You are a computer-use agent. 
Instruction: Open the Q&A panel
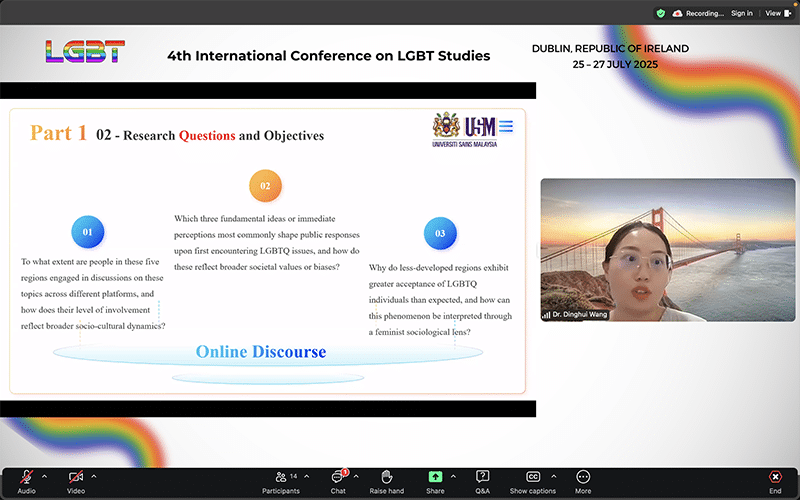482,482
